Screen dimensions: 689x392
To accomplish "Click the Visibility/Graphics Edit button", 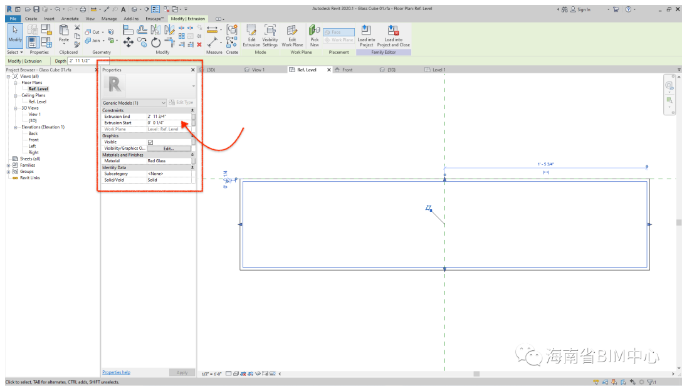I will click(169, 149).
